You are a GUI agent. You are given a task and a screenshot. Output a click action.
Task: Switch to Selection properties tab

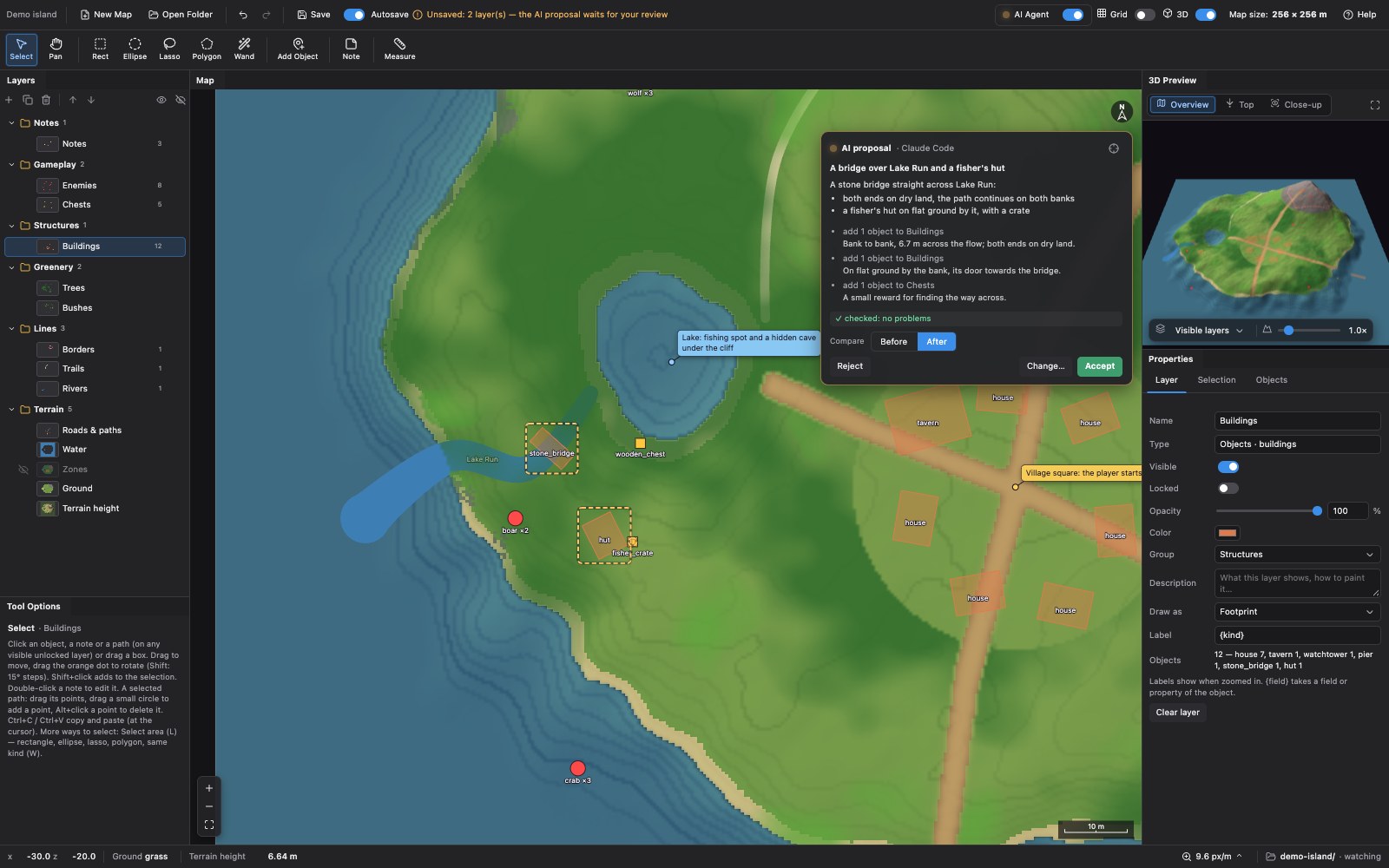pos(1216,380)
